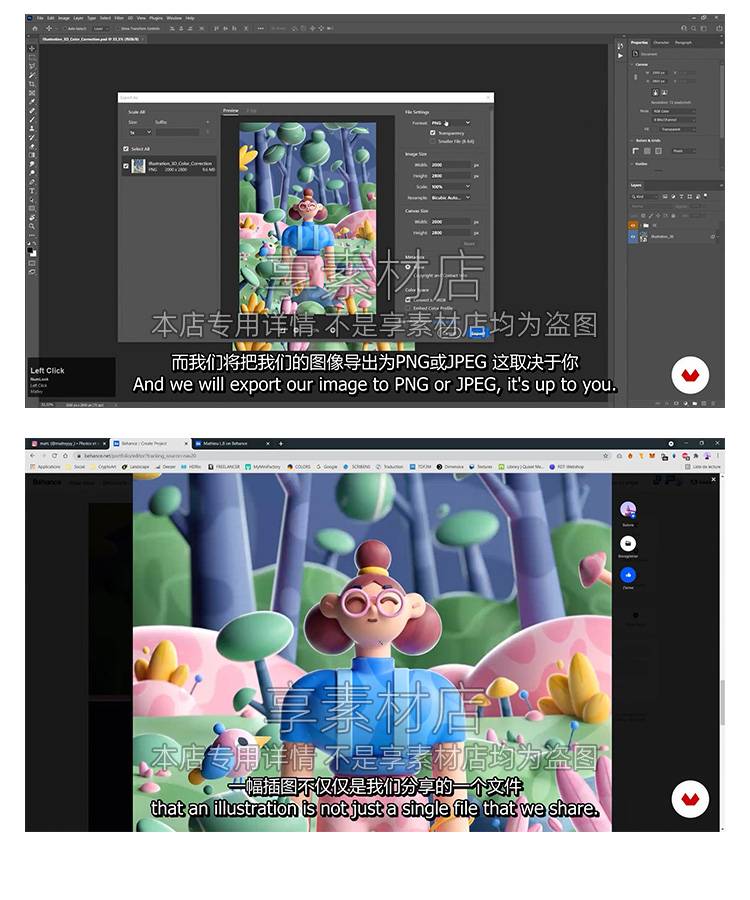This screenshot has height=900, width=750.
Task: Open the 1x size dropdown under Scale All
Action: tap(140, 132)
